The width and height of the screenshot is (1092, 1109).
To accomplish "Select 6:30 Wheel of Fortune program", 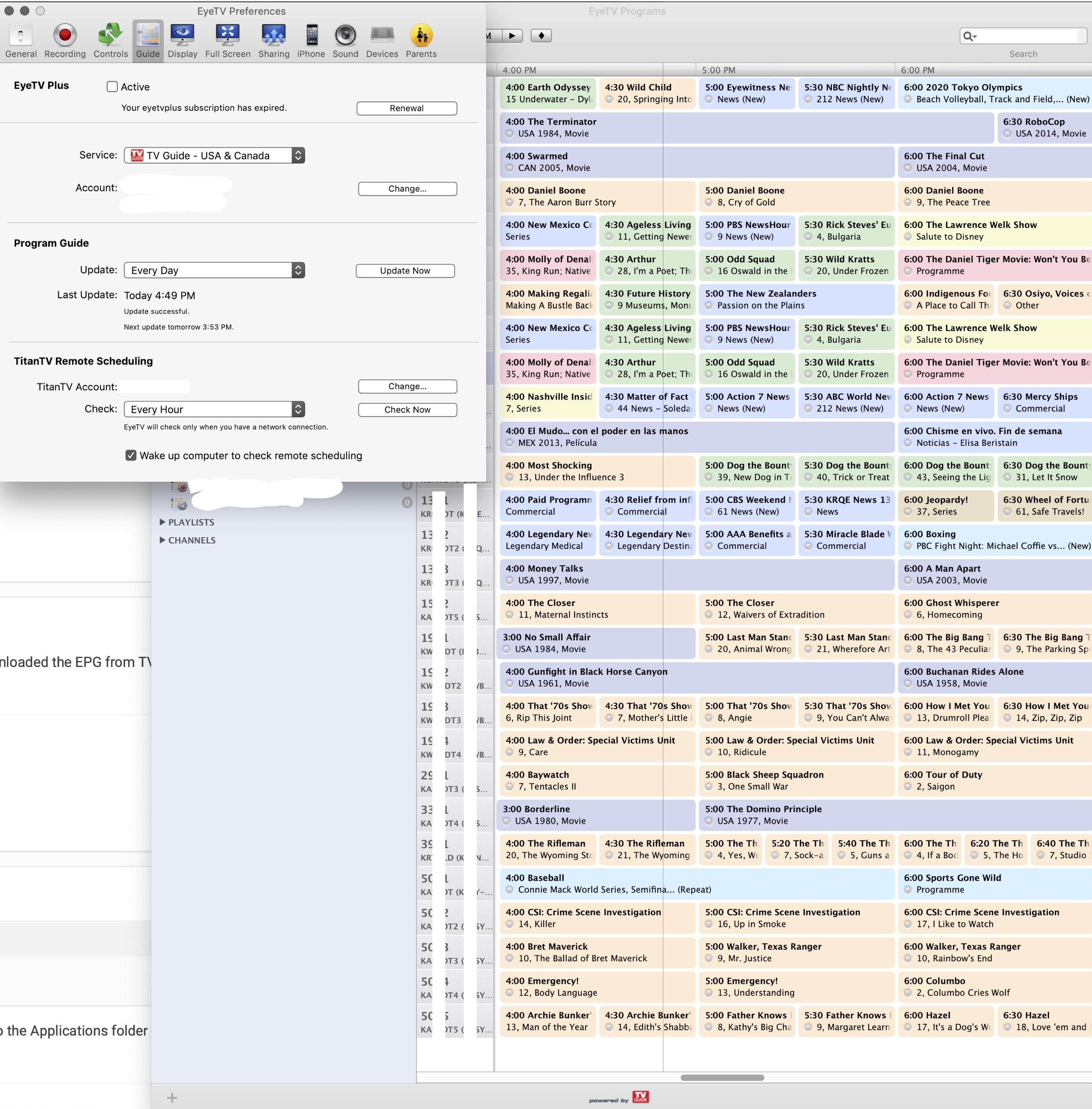I will [1046, 505].
